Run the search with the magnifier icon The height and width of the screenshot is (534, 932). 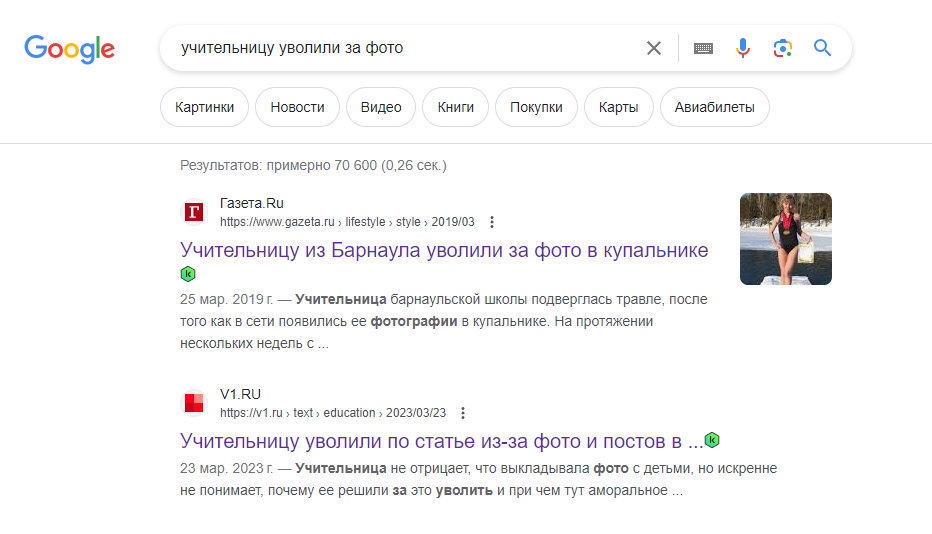[822, 48]
